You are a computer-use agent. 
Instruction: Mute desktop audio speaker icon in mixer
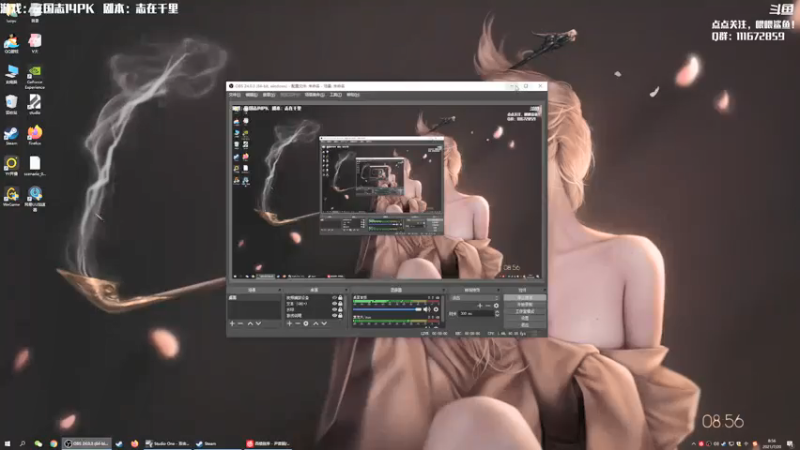click(x=427, y=309)
